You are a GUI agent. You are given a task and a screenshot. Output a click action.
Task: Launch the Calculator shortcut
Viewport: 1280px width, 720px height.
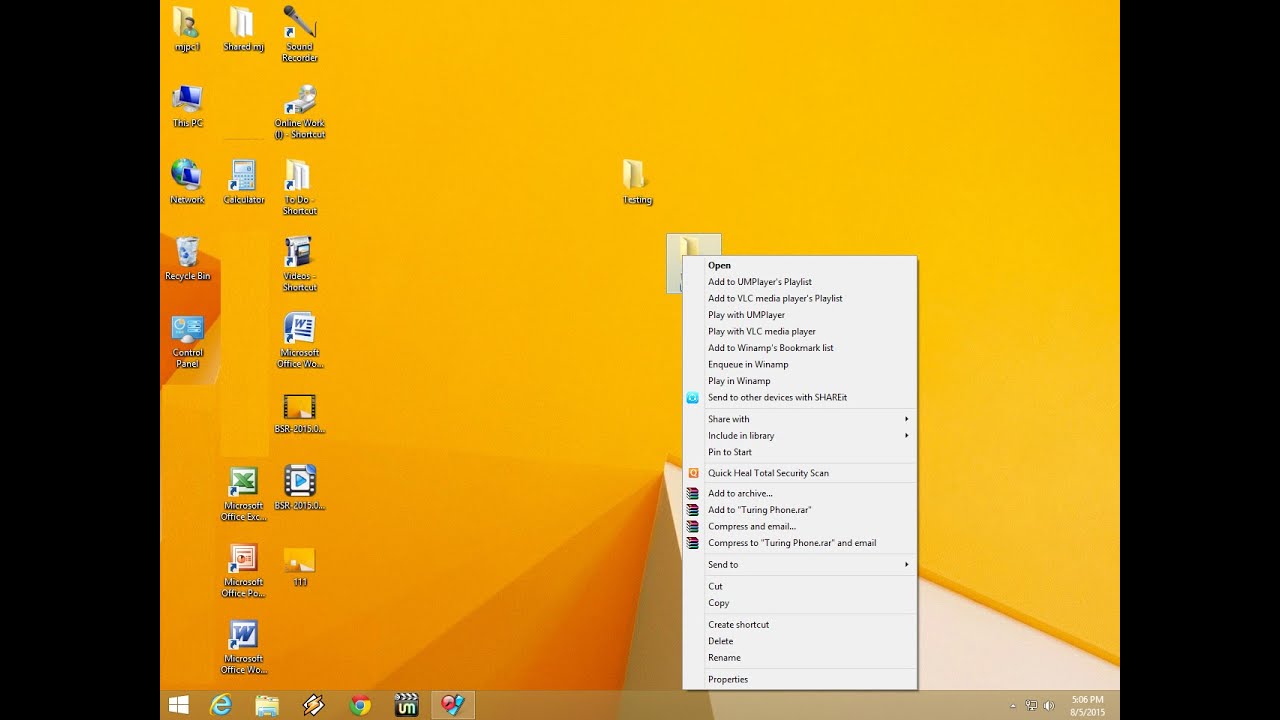(x=243, y=182)
